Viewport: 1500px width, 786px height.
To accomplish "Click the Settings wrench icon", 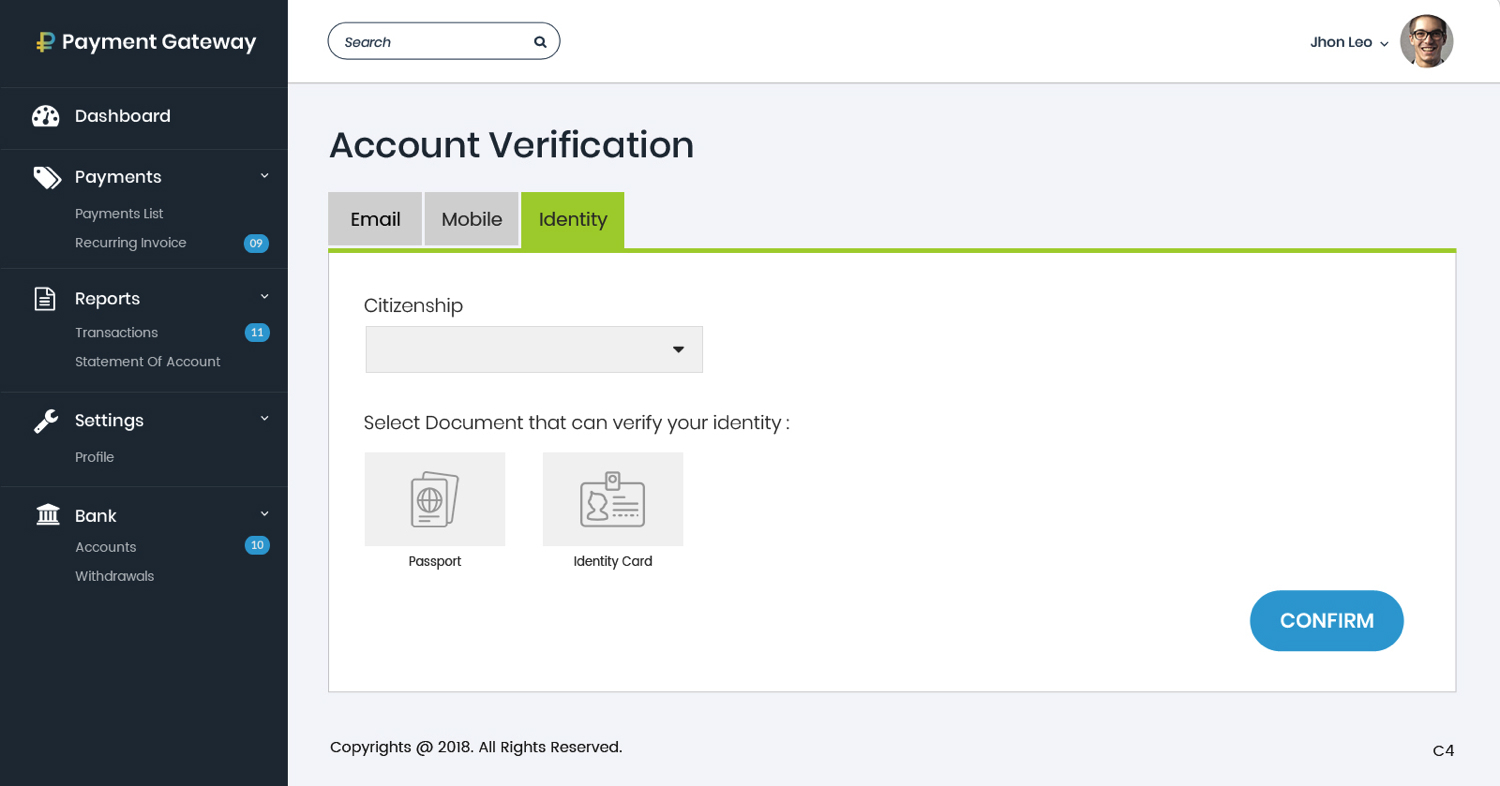I will tap(46, 421).
